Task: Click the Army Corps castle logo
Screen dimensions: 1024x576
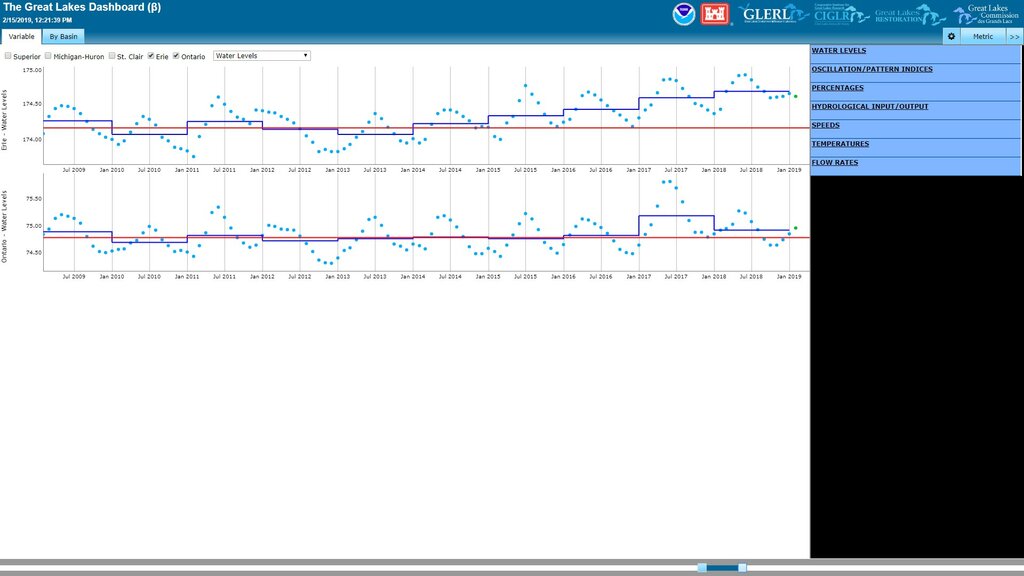Action: (718, 14)
